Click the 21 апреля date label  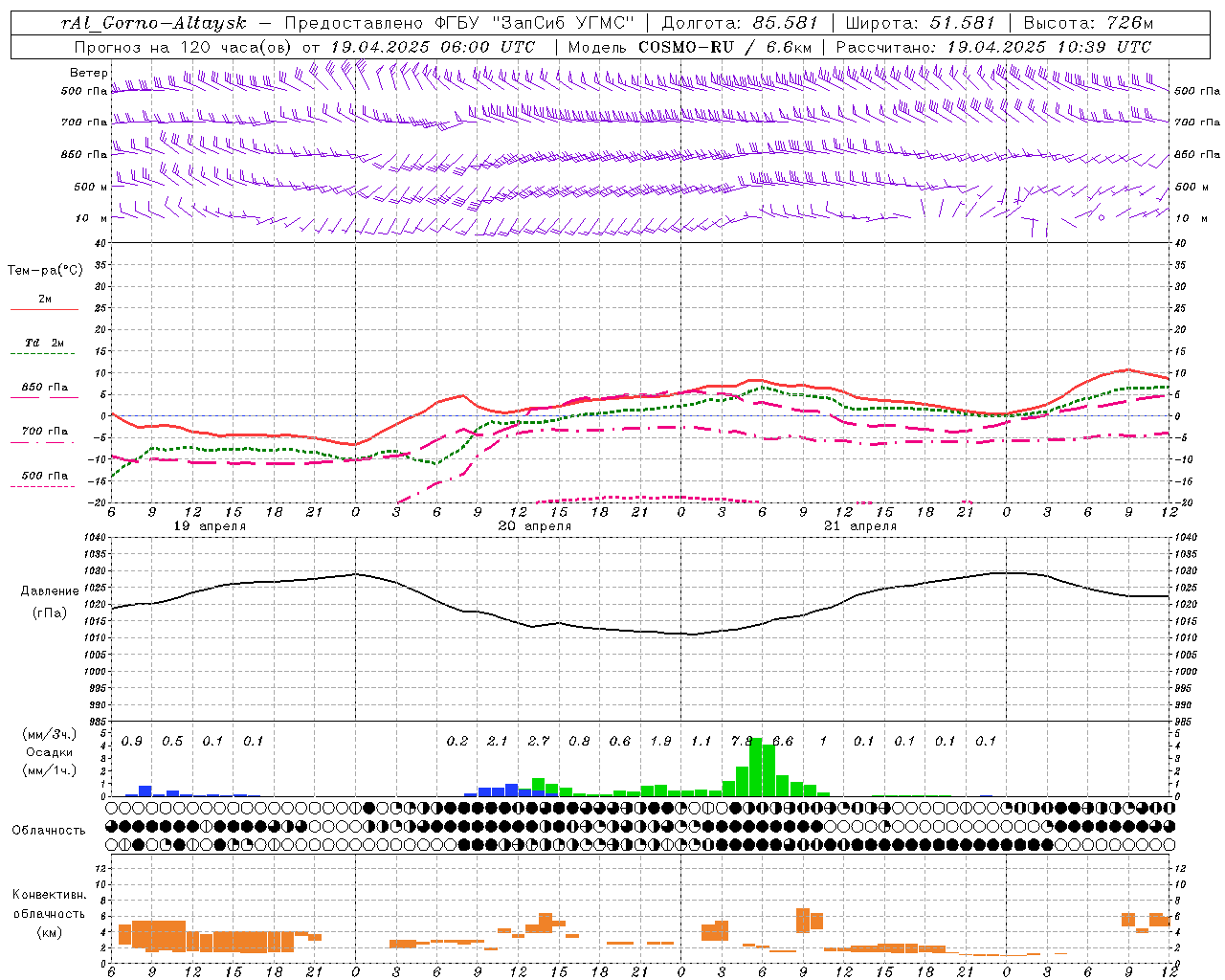pyautogui.click(x=860, y=526)
